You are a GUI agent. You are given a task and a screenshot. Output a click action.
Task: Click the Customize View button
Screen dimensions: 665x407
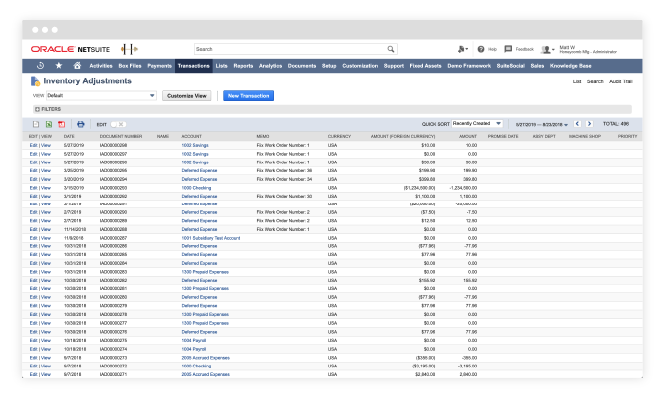coord(187,96)
